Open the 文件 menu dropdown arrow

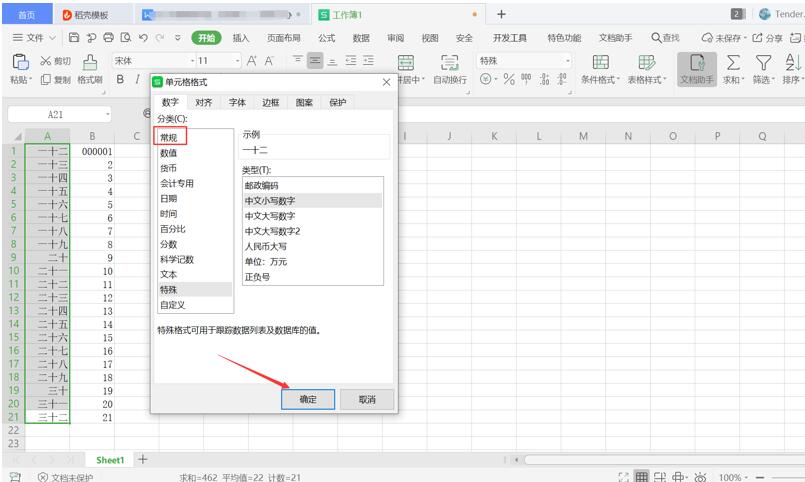tap(52, 38)
